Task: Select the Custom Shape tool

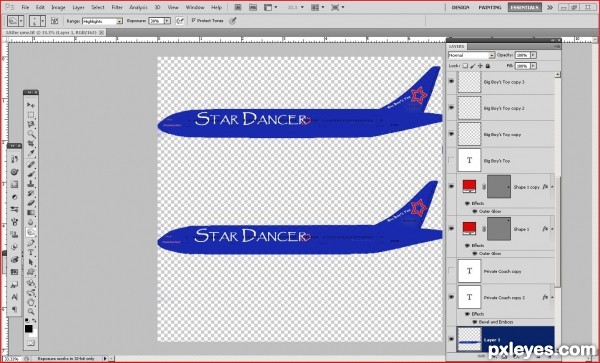Action: [31, 272]
